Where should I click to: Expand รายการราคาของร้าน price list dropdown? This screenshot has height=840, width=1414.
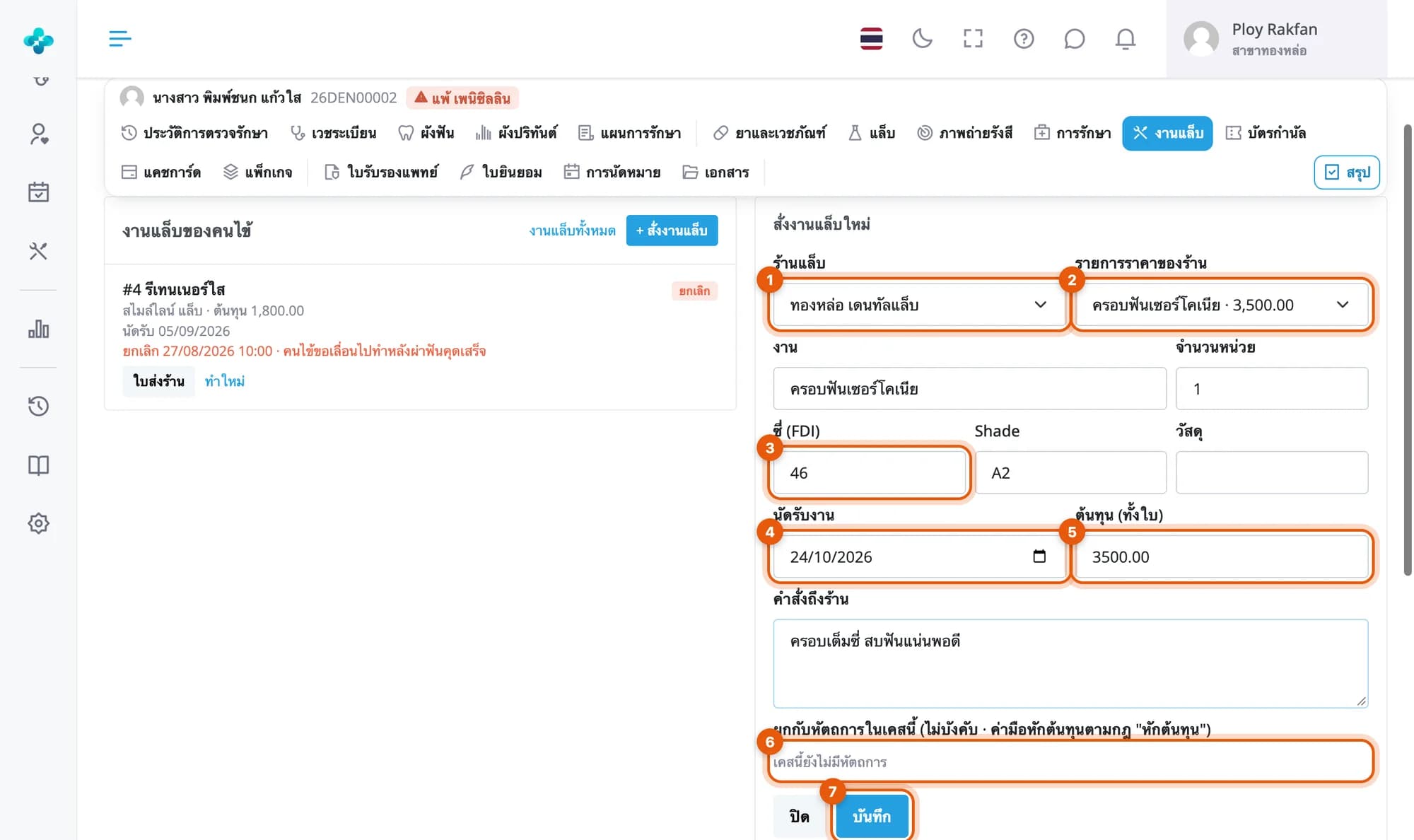[1222, 305]
